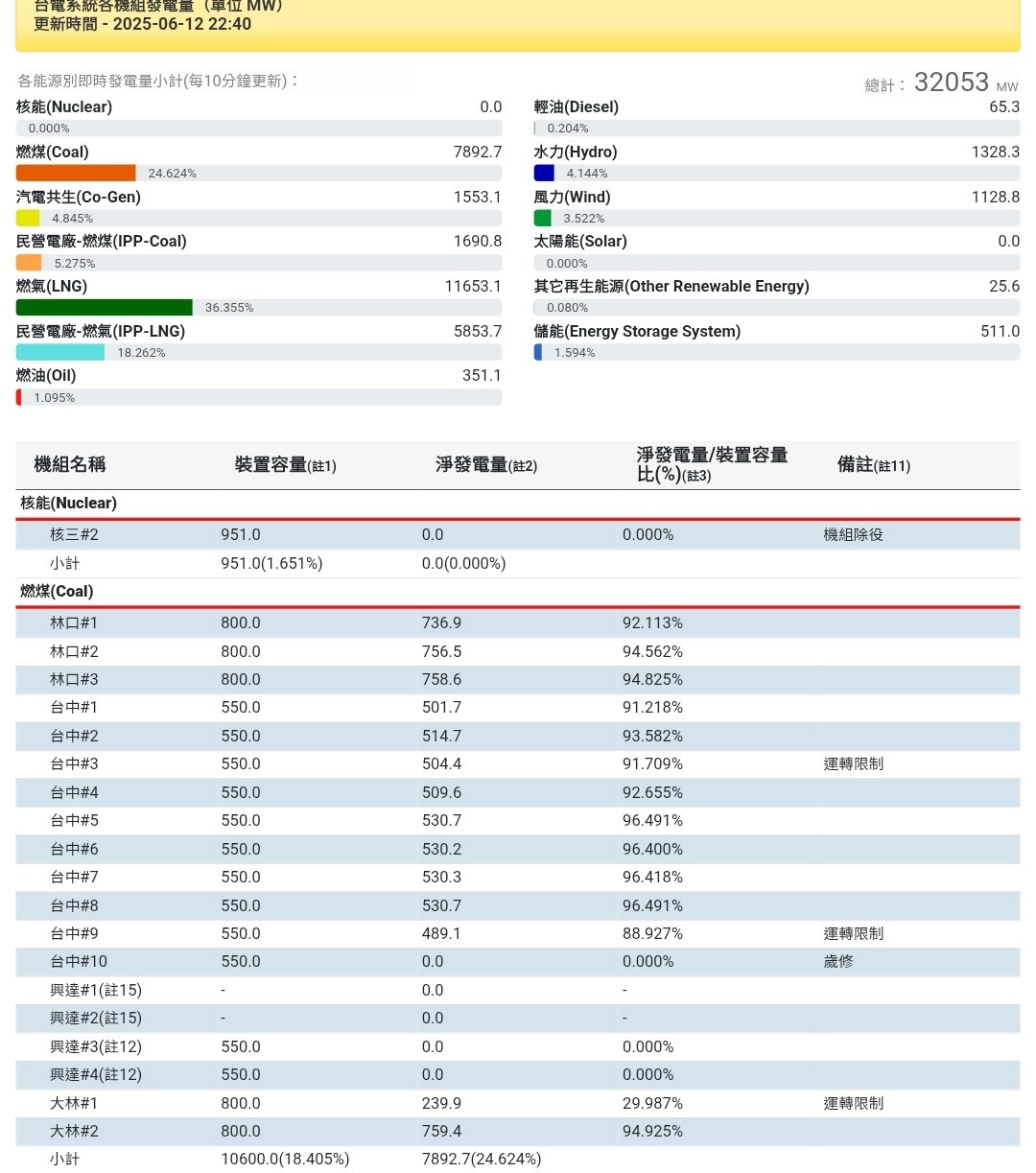This screenshot has width=1036, height=1173.
Task: Click the LNG value 11653.1
Action: (x=473, y=287)
